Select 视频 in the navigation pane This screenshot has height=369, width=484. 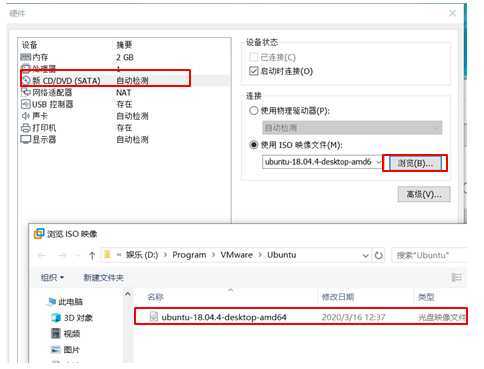click(x=65, y=334)
